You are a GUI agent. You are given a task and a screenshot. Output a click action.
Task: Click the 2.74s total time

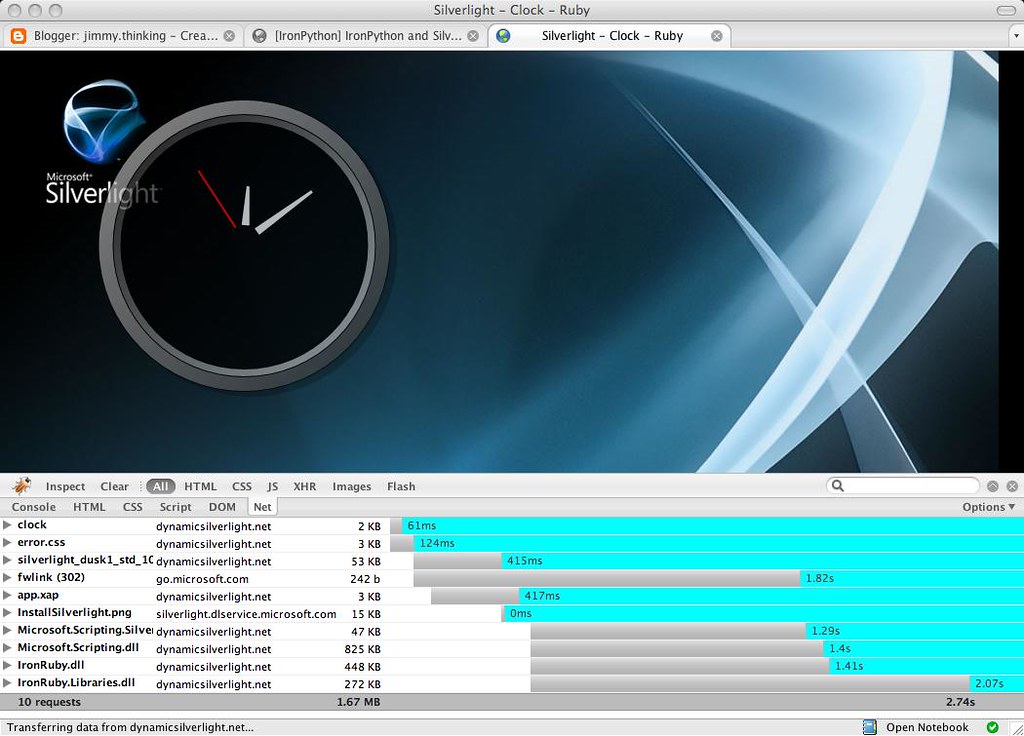point(960,702)
